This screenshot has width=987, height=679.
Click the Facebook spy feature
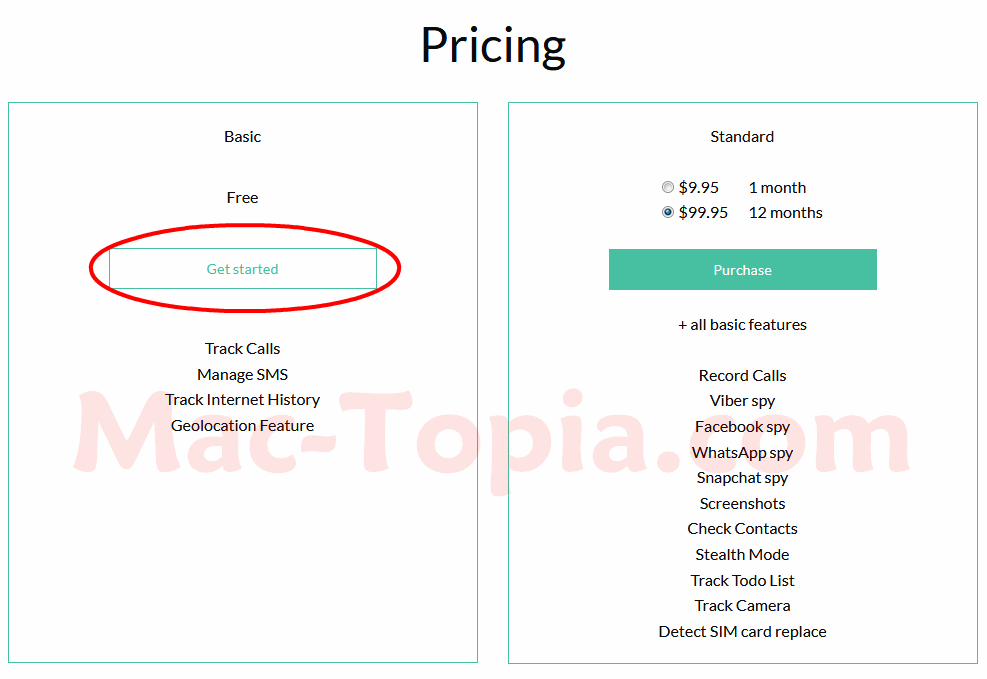(x=742, y=427)
